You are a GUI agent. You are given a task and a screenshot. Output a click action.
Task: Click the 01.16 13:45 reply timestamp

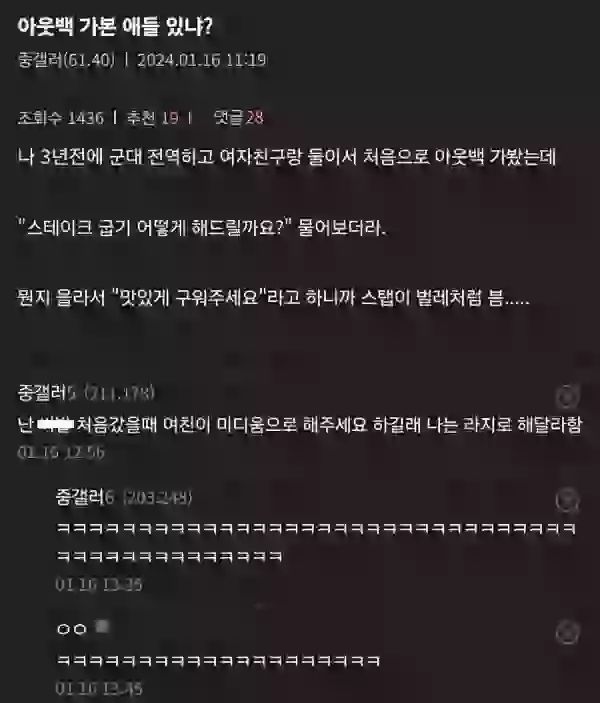99,688
